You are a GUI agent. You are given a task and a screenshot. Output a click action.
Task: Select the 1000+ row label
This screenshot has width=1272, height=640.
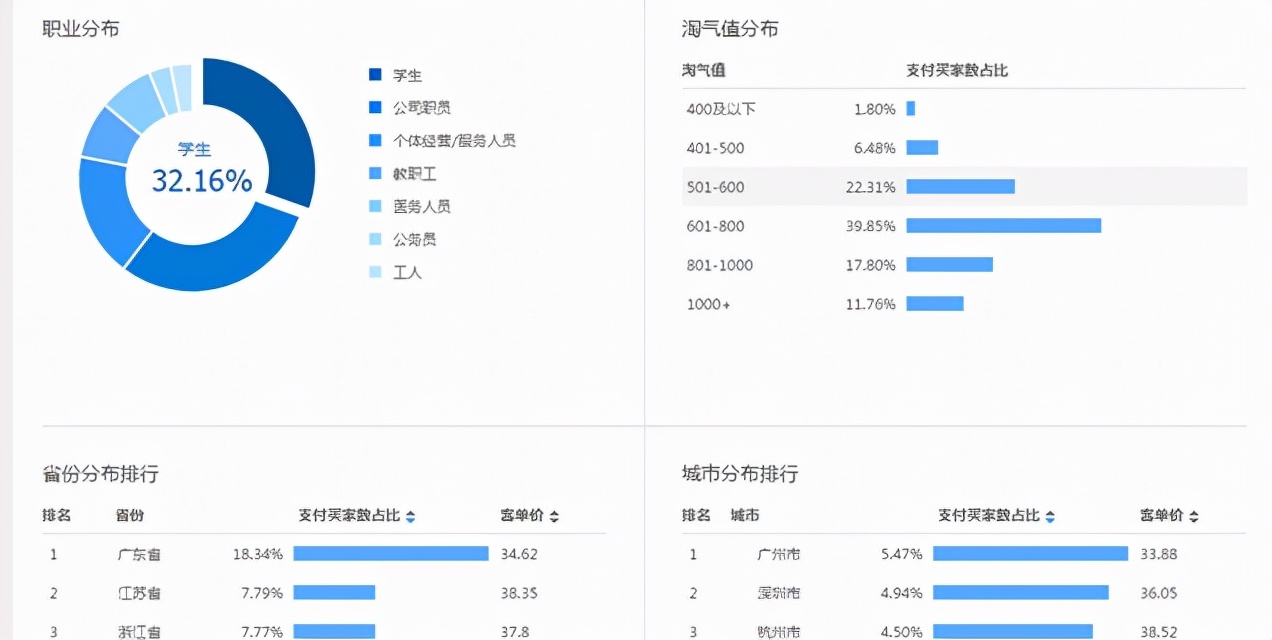pos(708,304)
